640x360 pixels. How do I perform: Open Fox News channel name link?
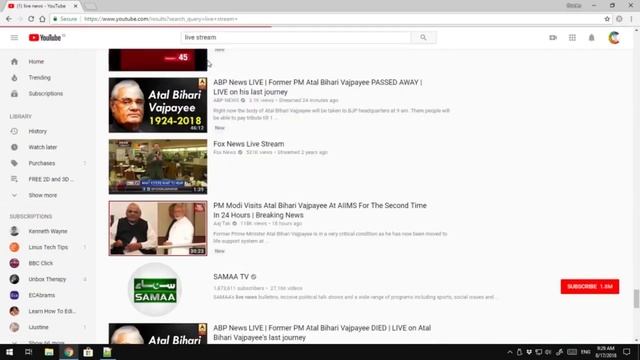point(224,152)
